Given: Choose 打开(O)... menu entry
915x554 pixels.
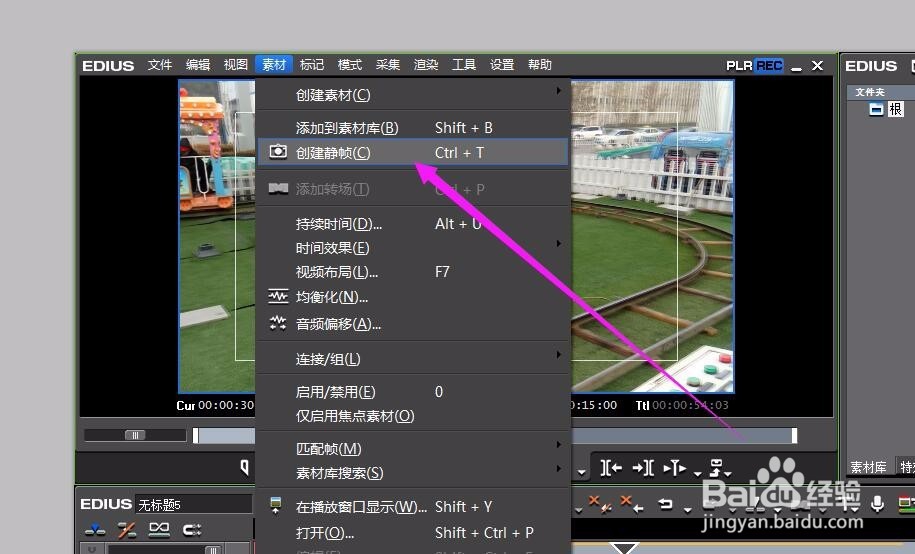Looking at the screenshot, I should 413,532.
